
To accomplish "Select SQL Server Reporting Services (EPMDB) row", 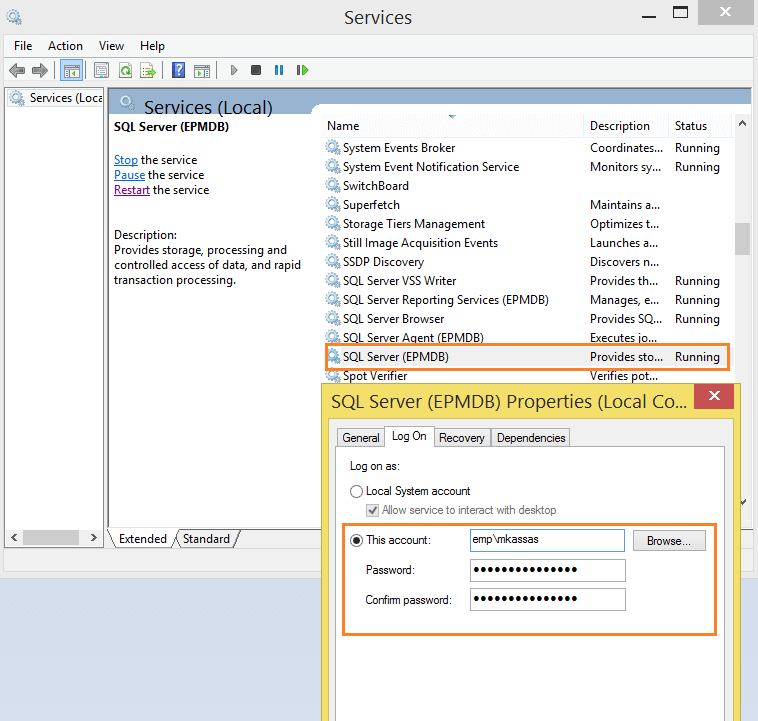I will pyautogui.click(x=527, y=300).
